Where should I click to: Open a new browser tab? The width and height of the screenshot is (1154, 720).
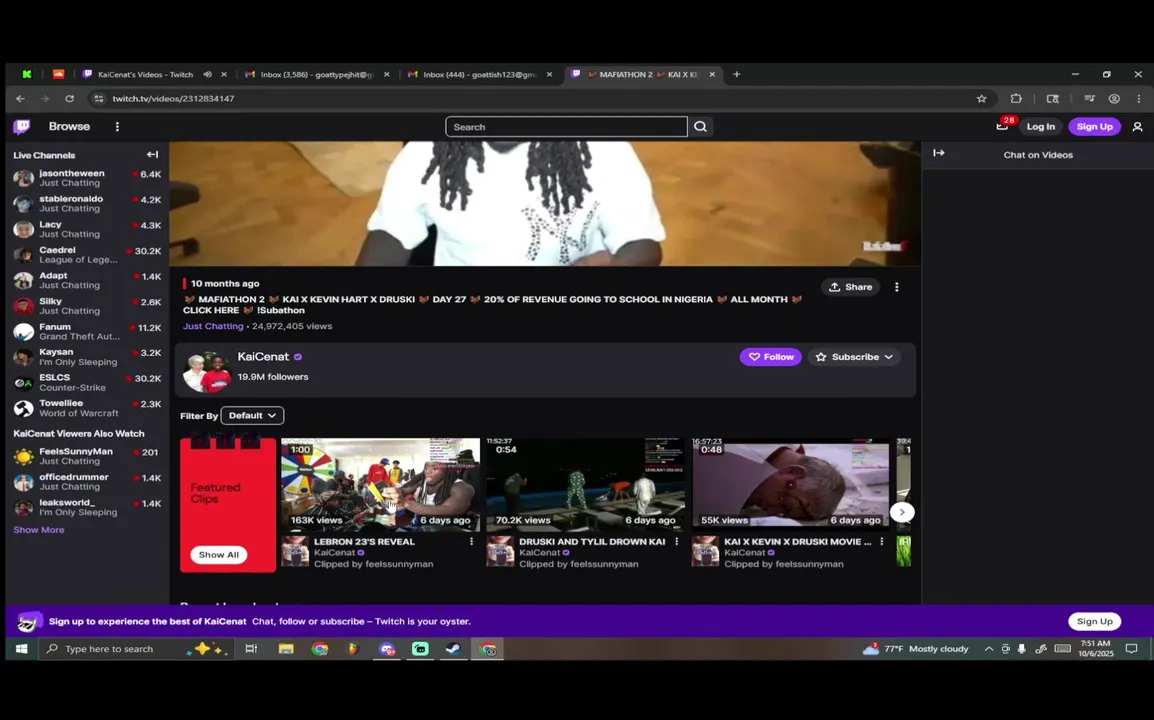737,74
